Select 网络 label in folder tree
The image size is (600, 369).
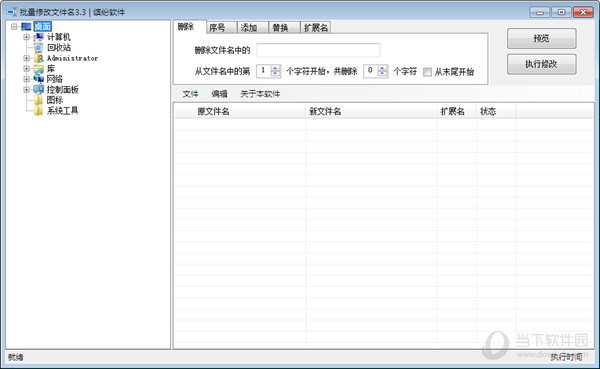point(54,79)
